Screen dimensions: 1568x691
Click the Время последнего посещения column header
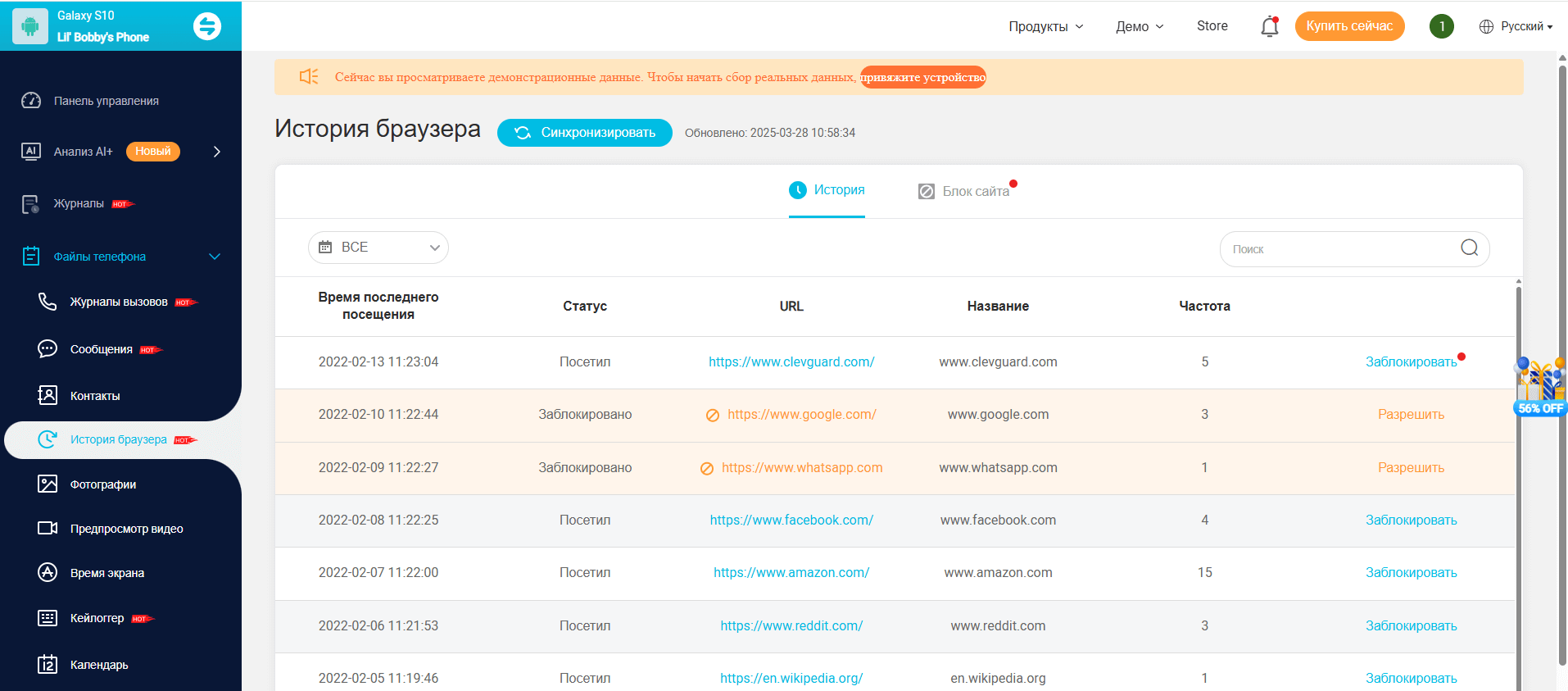pyautogui.click(x=378, y=306)
